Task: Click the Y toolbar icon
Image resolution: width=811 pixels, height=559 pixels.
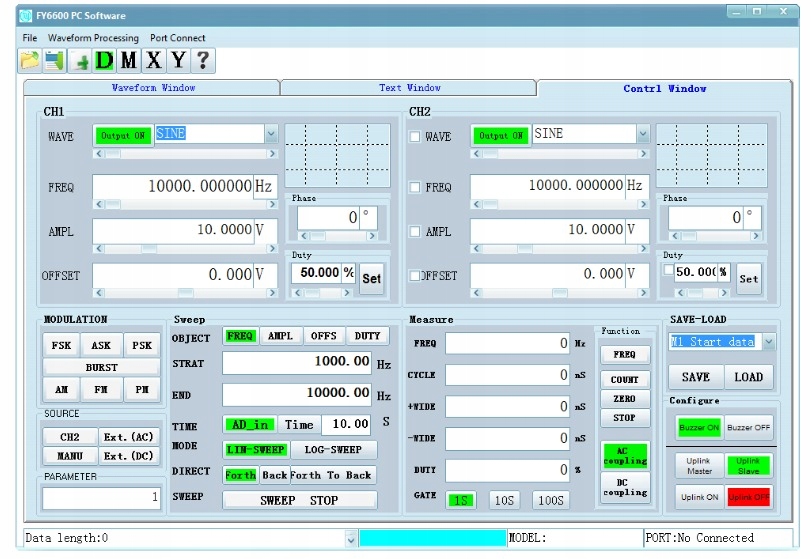Action: [178, 60]
